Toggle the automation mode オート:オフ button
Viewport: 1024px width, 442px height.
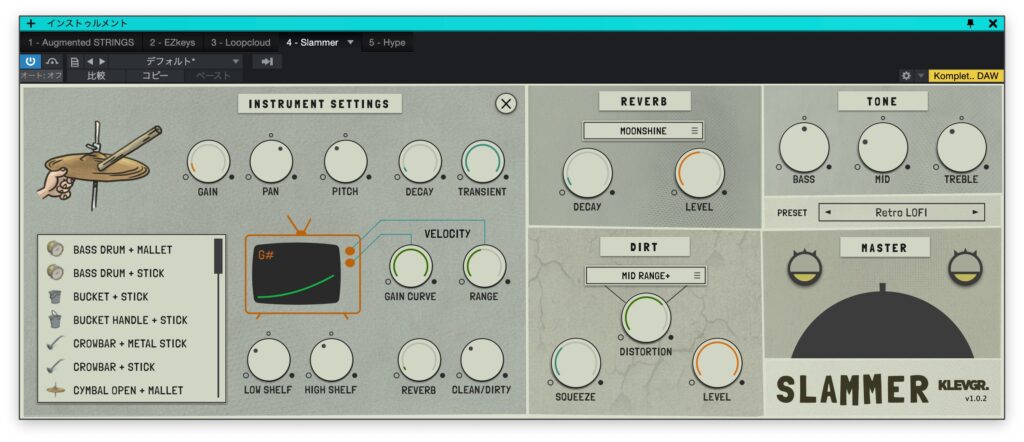tap(41, 76)
